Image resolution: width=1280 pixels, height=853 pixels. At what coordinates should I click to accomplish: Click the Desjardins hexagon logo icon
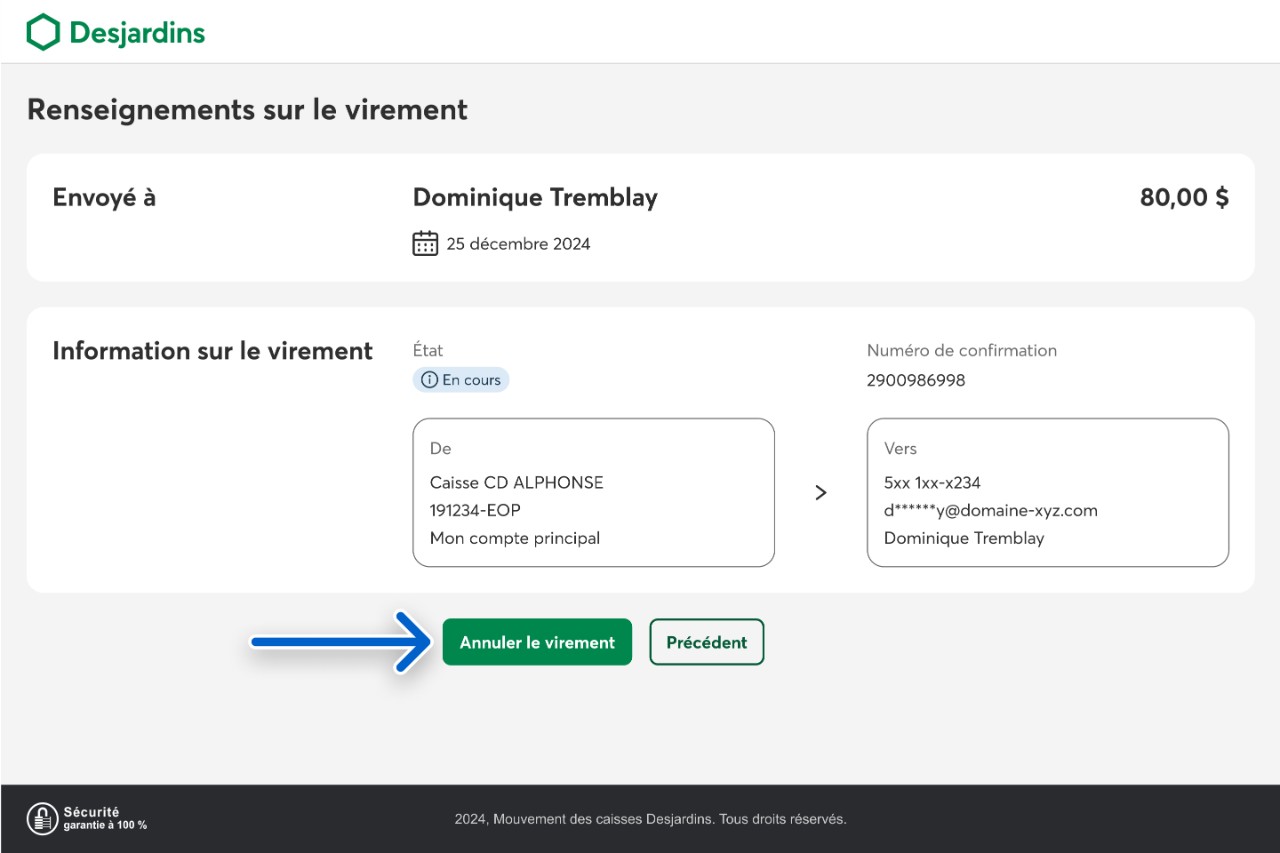click(x=43, y=32)
